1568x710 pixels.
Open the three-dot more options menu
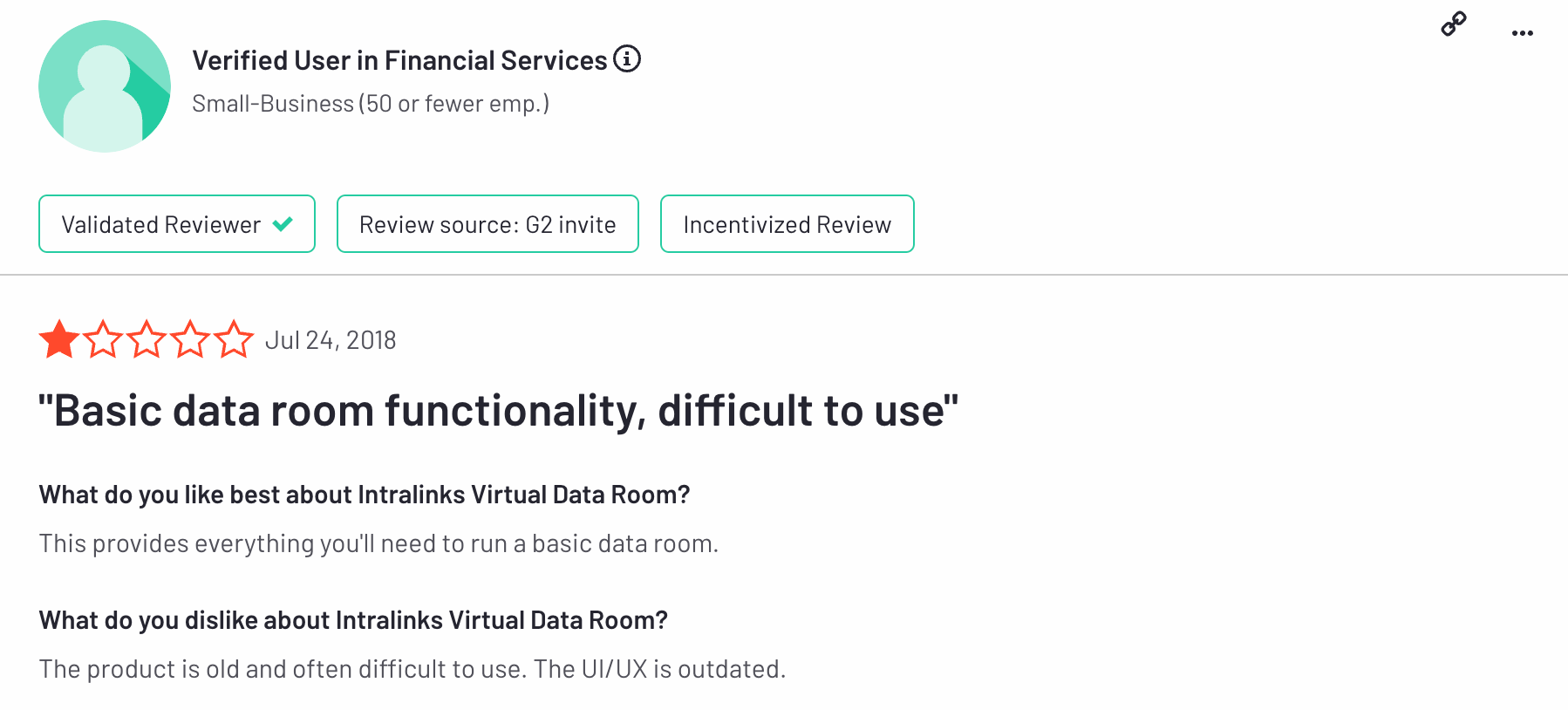pyautogui.click(x=1522, y=33)
